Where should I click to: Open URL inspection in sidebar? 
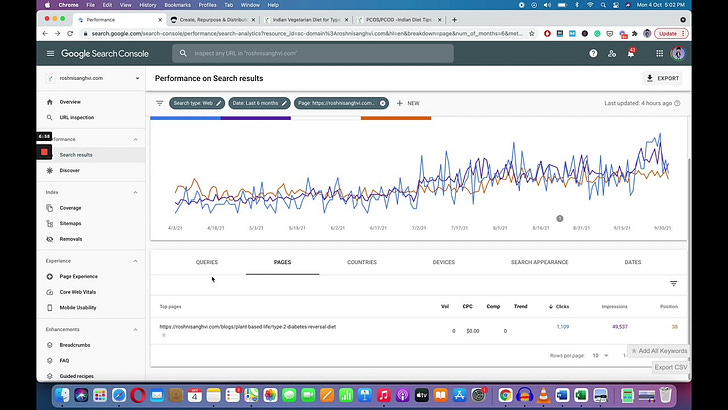pyautogui.click(x=77, y=117)
